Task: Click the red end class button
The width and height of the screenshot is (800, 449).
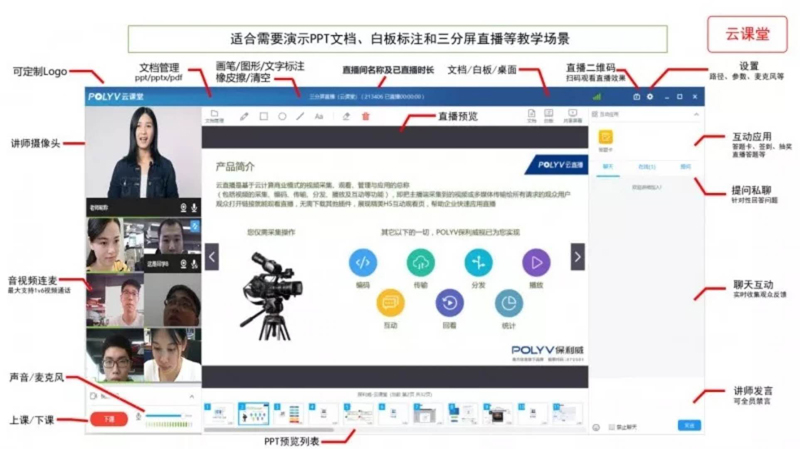Action: [x=109, y=418]
